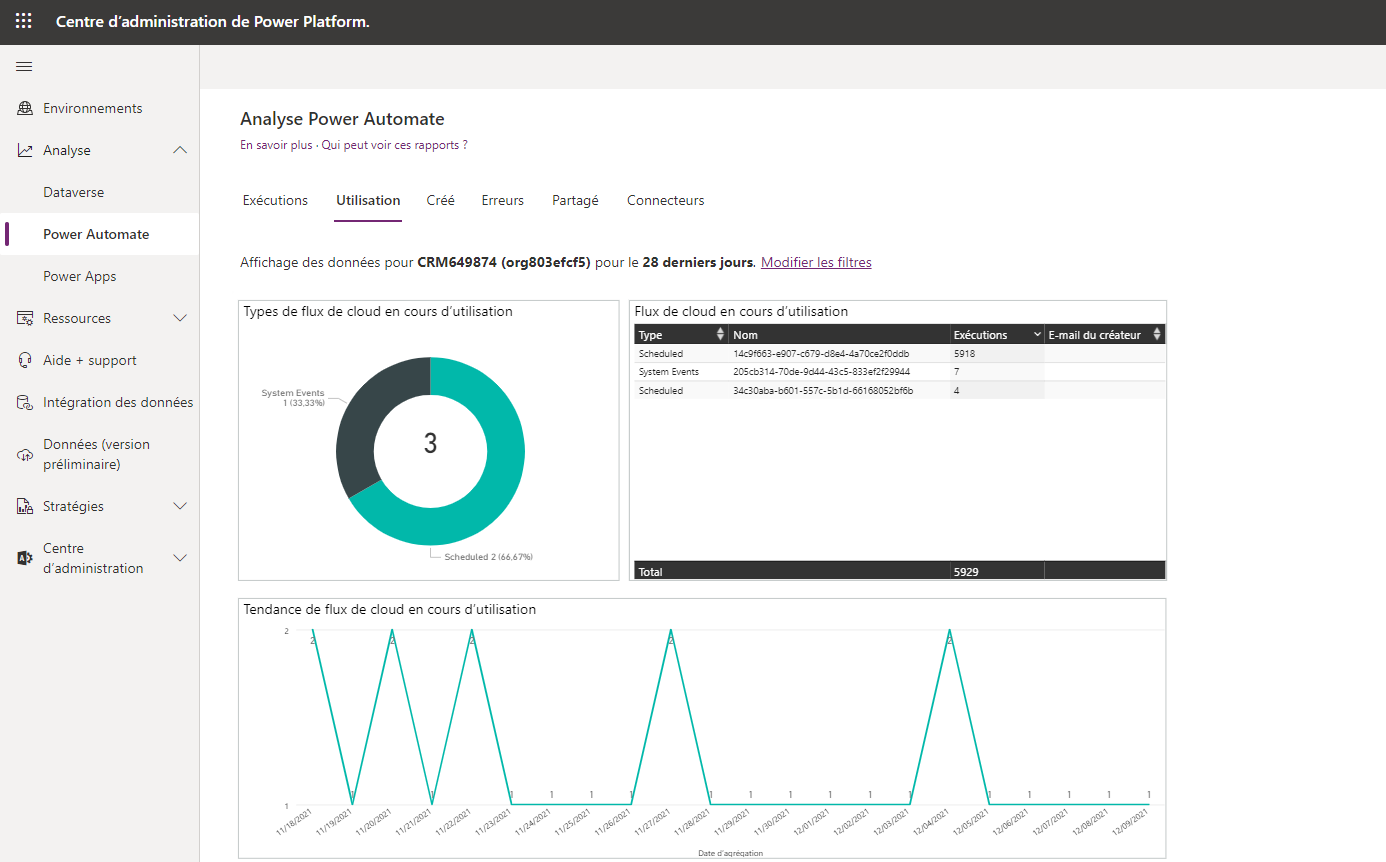
Task: Collapse the Analyse section chevron
Action: [x=180, y=150]
